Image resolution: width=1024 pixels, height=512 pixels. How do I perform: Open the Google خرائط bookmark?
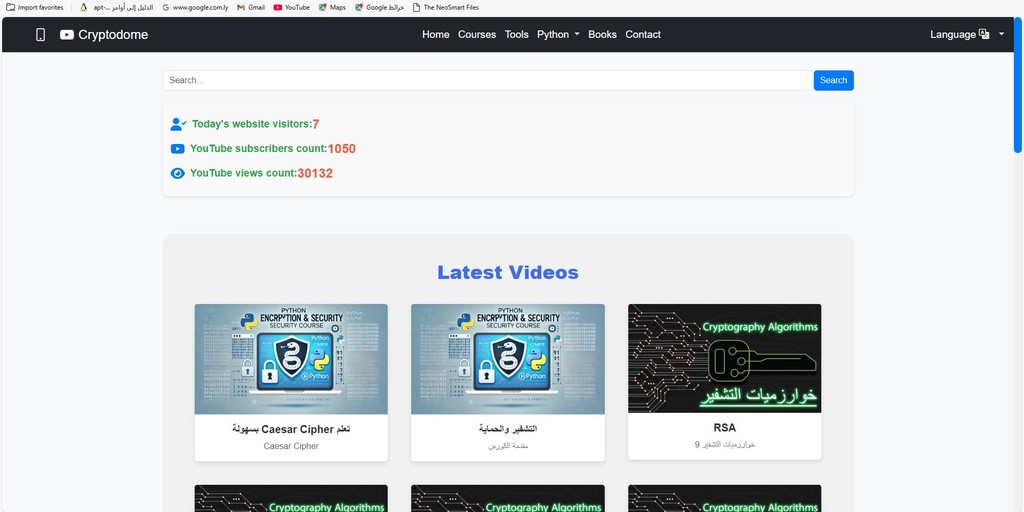tap(379, 8)
